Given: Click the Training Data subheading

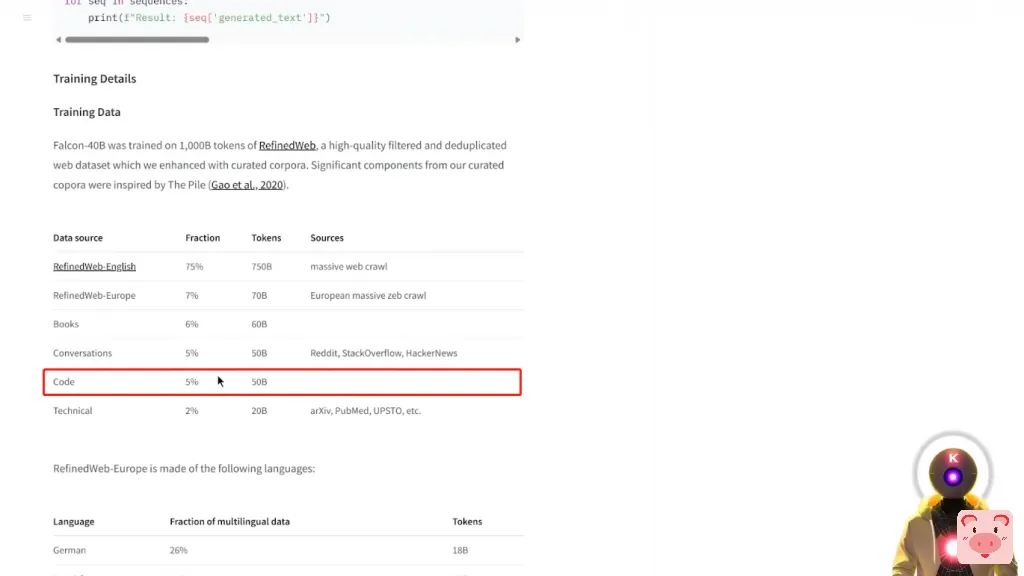Looking at the screenshot, I should pos(87,112).
